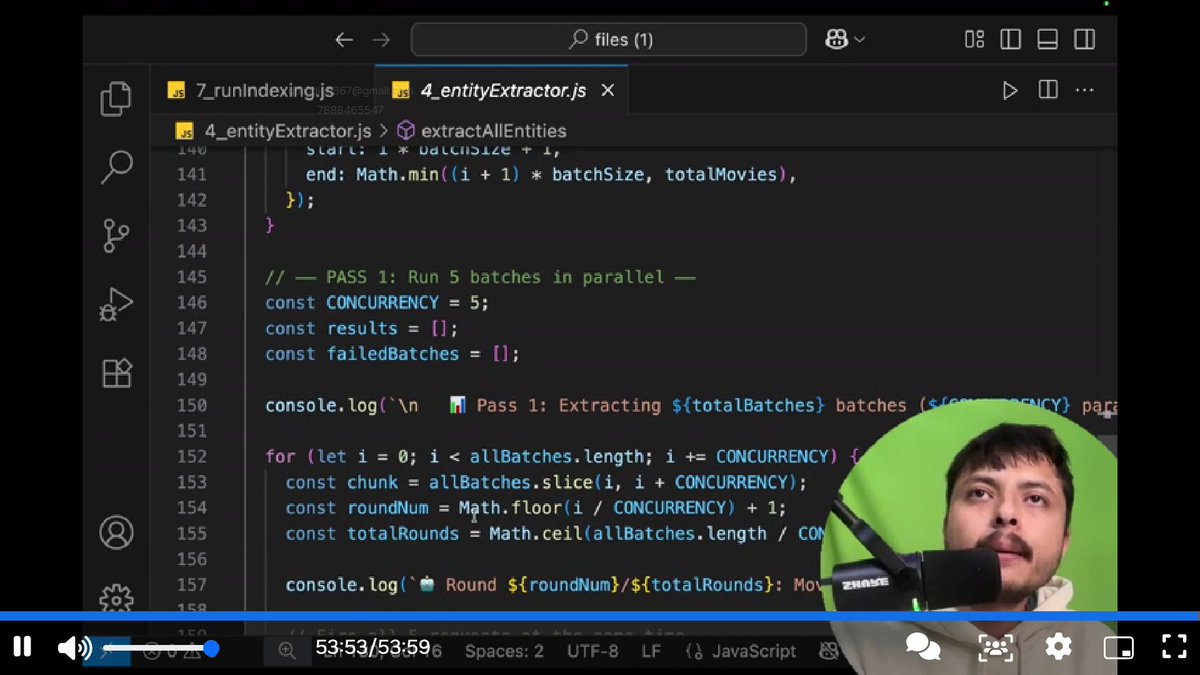Click the status bar zoom magnifier icon
1200x675 pixels.
[x=287, y=651]
